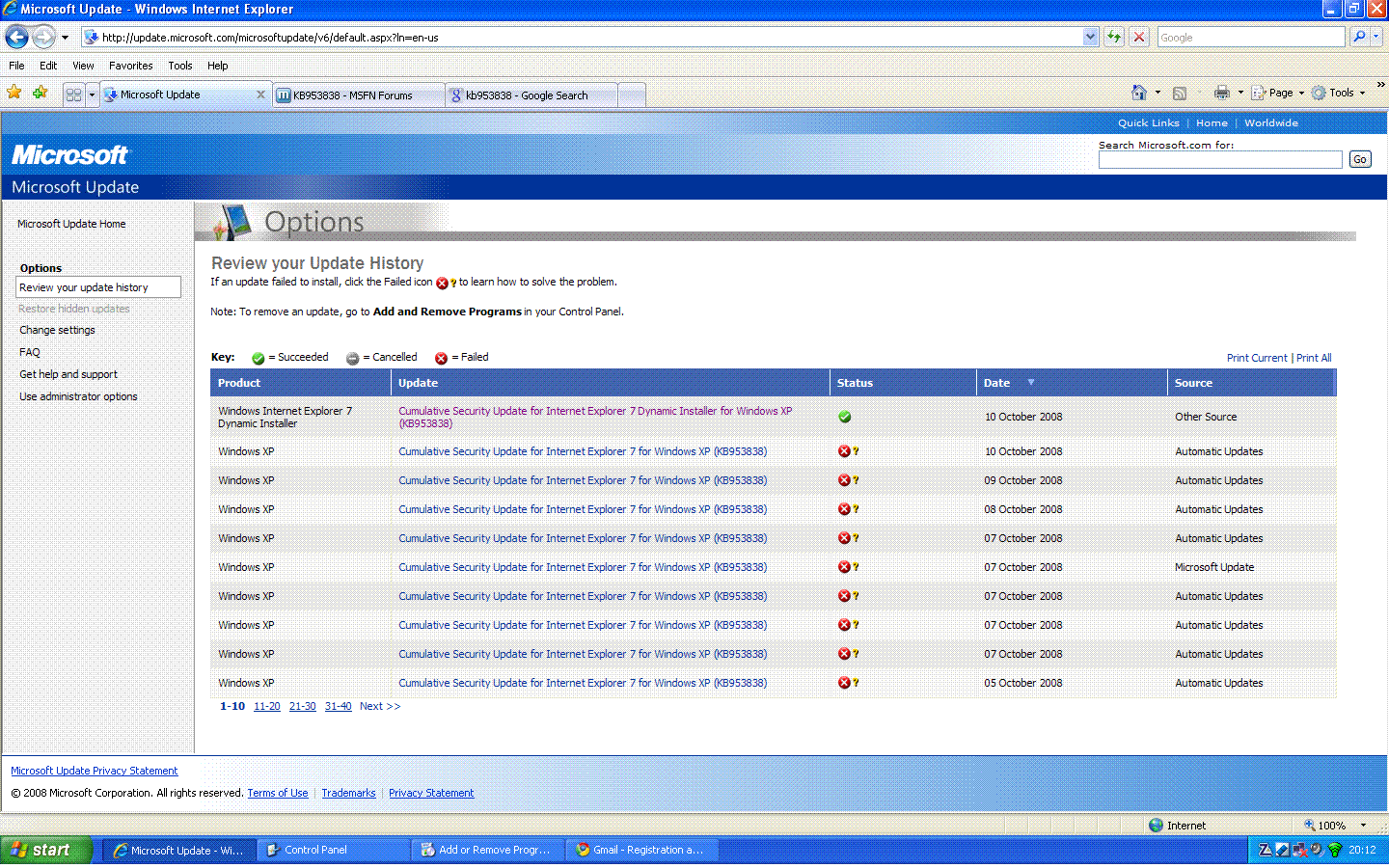Open Microsoft Update Home in sidebar

click(x=71, y=224)
